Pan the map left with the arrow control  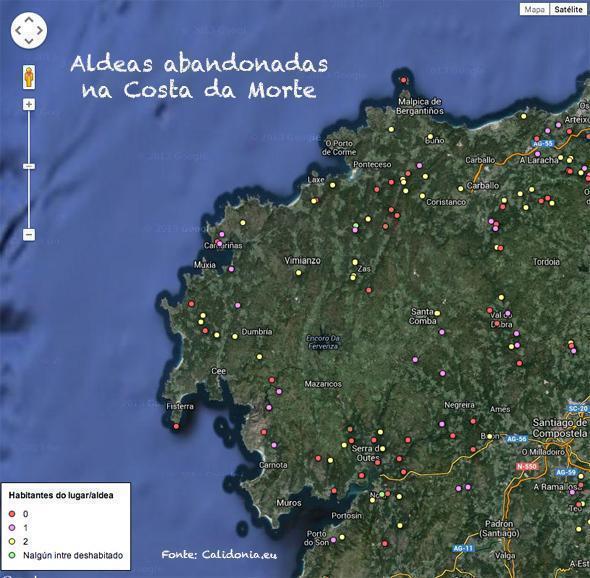click(18, 30)
